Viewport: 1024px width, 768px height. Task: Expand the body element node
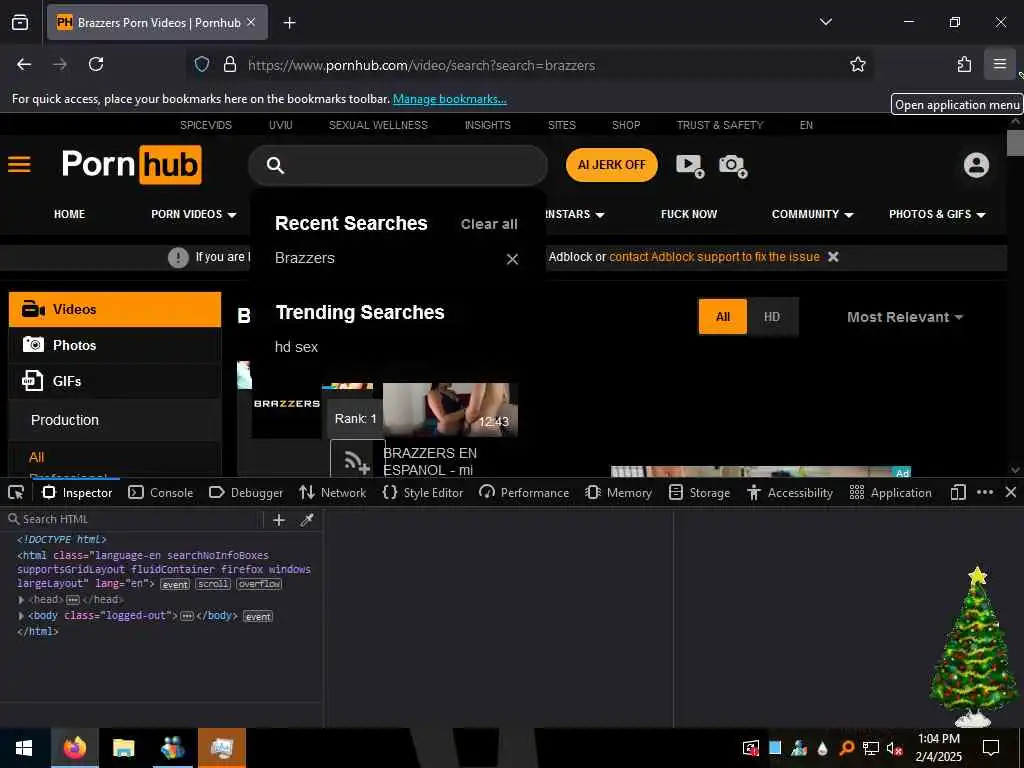22,616
